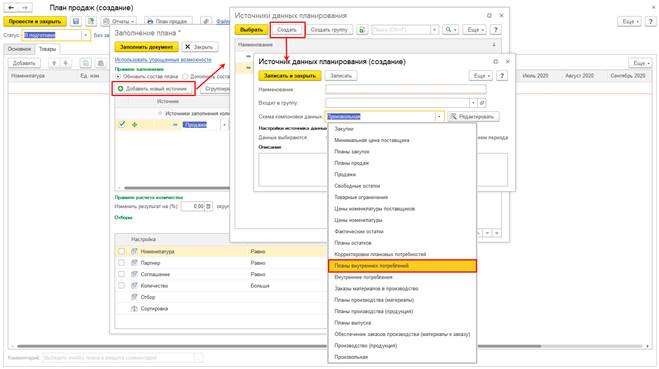The height and width of the screenshot is (369, 659).
Task: Select the Обновить состав плана radio button
Action: [118, 76]
